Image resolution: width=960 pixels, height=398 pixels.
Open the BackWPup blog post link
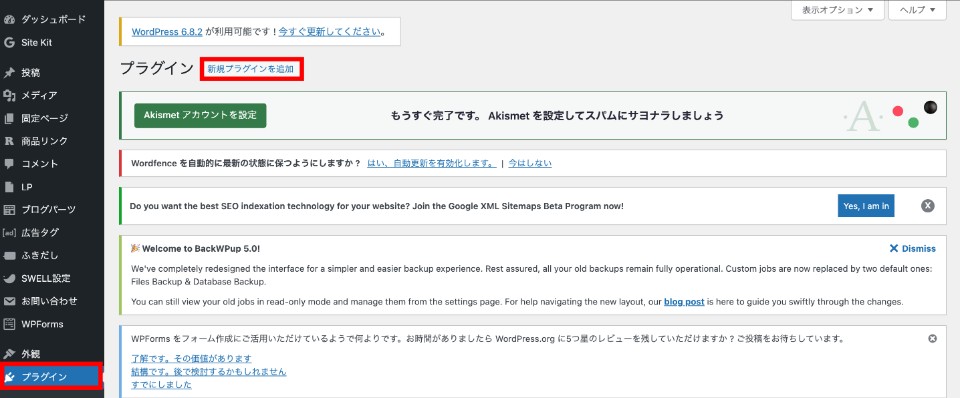tap(684, 302)
